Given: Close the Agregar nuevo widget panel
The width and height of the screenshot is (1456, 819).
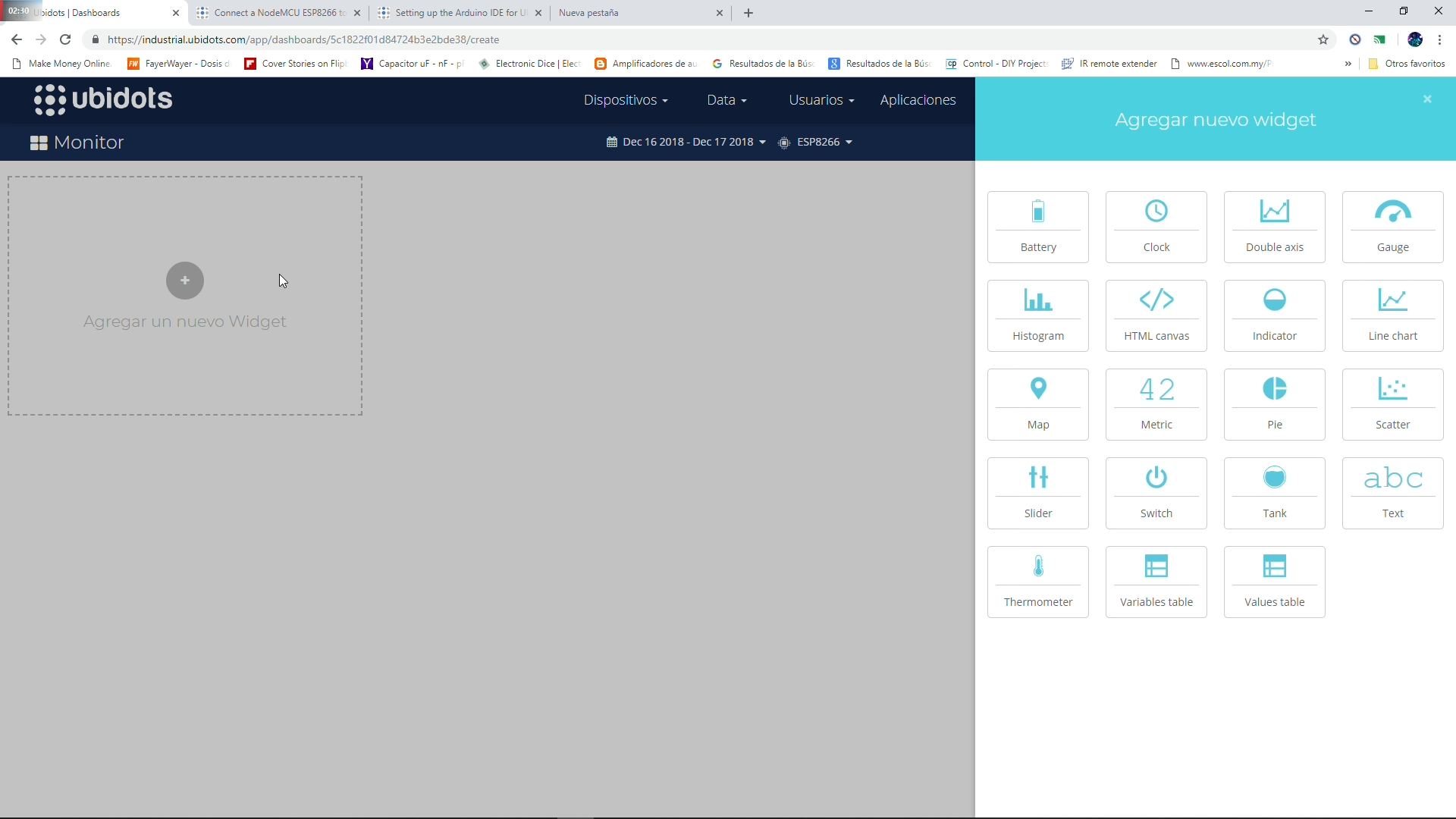Looking at the screenshot, I should click(x=1426, y=99).
